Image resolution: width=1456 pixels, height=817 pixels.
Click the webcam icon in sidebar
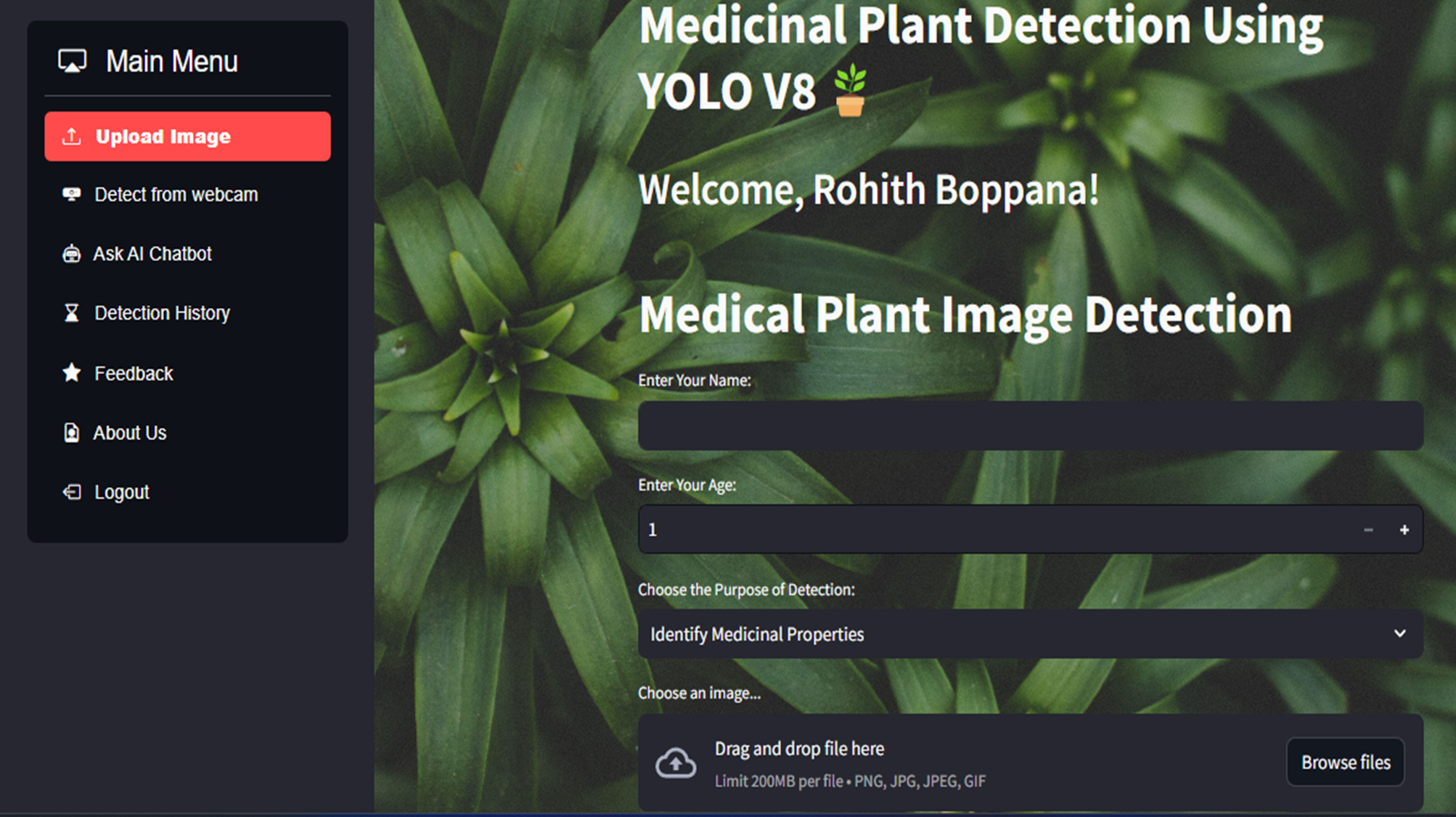pyautogui.click(x=71, y=194)
